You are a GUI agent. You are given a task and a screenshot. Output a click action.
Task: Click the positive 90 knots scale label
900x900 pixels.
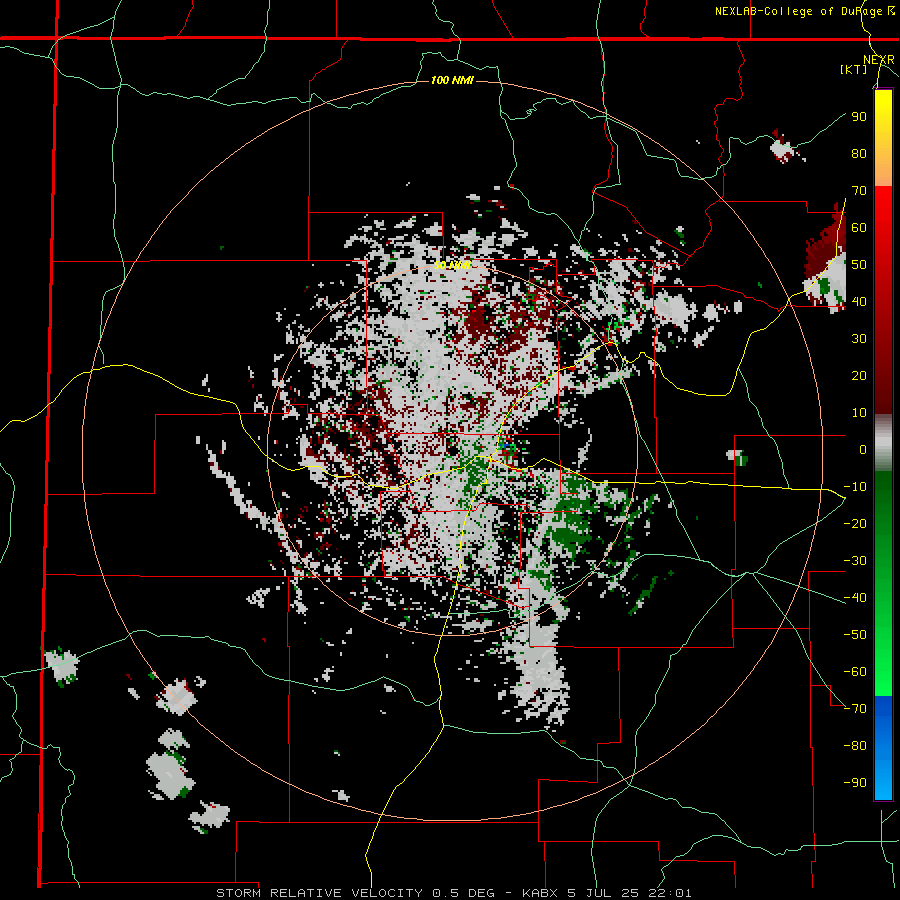[859, 117]
